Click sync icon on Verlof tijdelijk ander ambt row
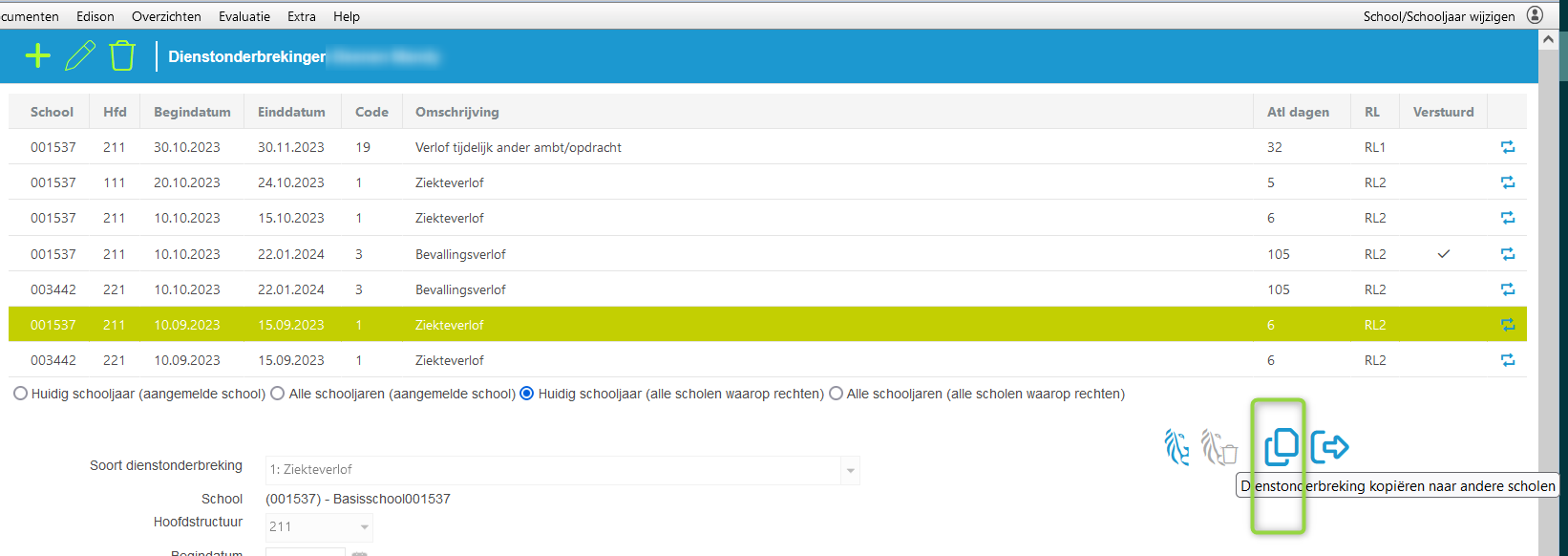 tap(1507, 147)
